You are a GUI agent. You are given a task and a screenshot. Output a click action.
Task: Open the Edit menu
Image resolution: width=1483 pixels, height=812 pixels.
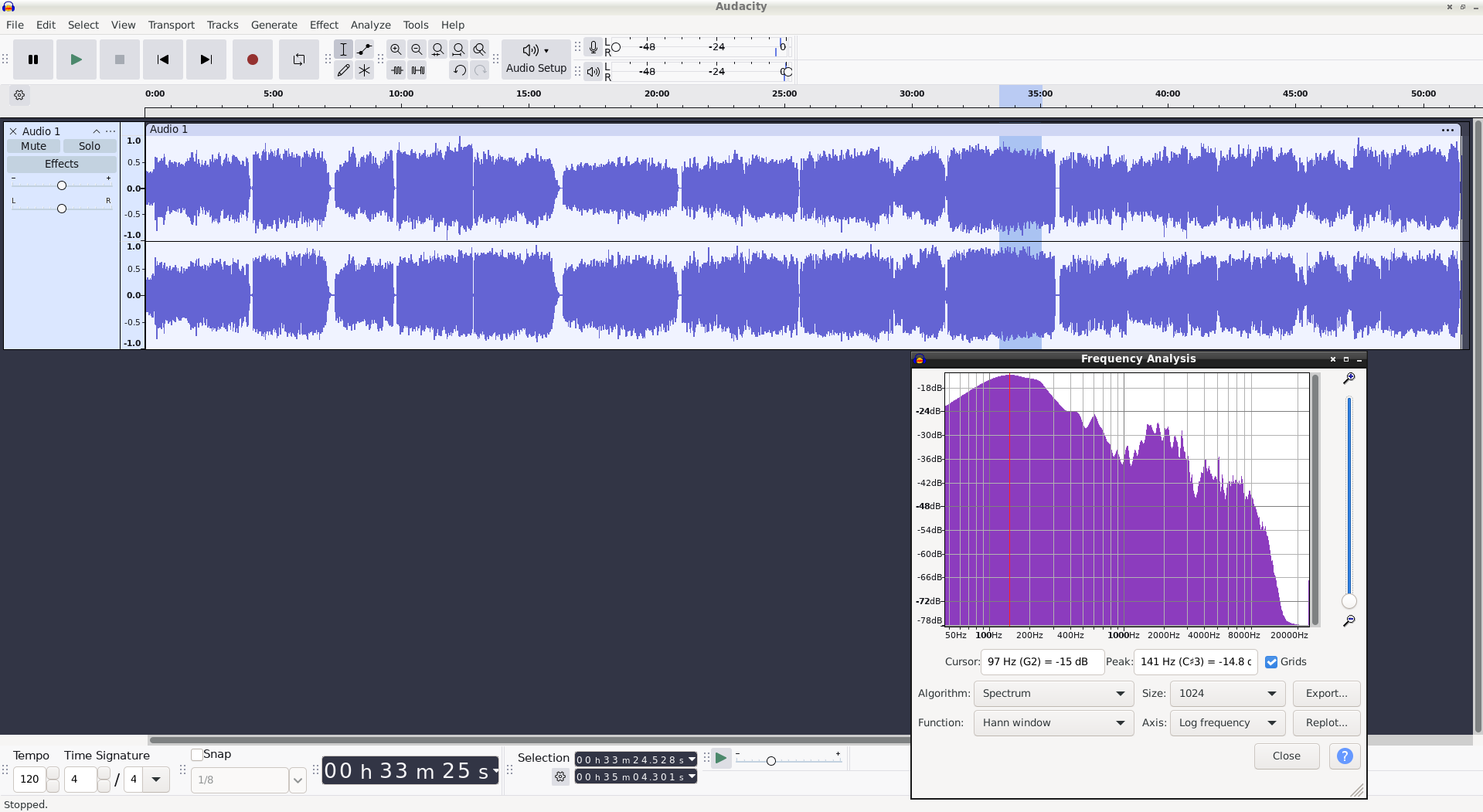46,25
